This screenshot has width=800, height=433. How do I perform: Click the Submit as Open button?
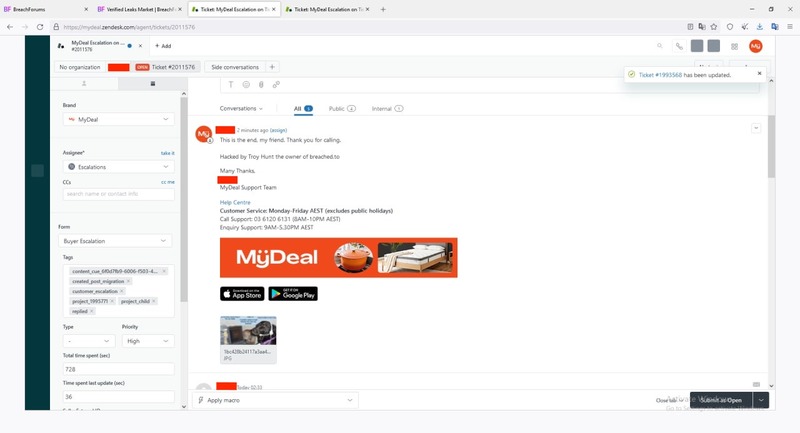(x=721, y=400)
